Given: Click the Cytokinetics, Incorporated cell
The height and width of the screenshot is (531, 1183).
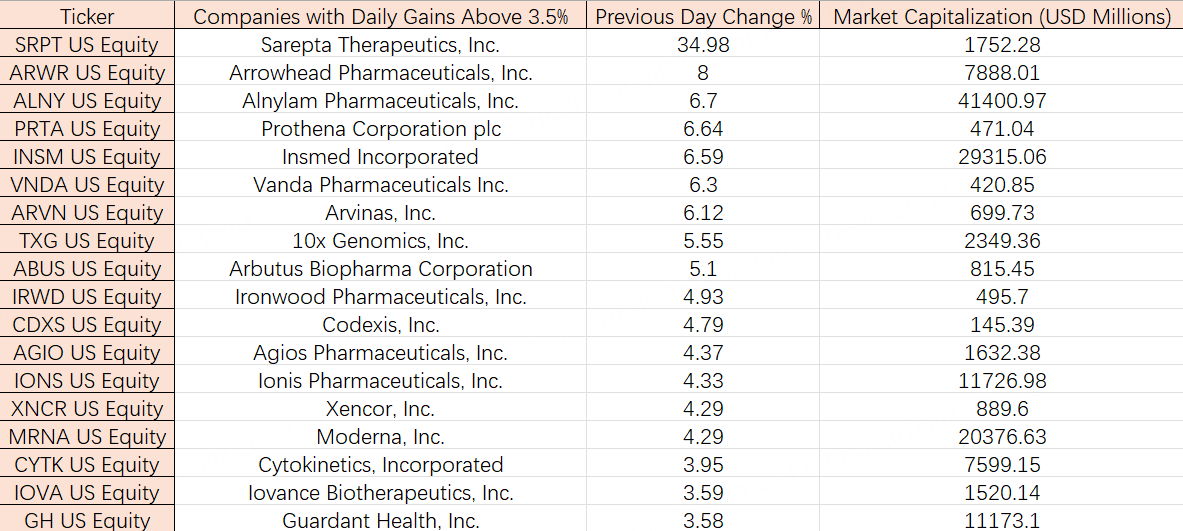Looking at the screenshot, I should [x=380, y=465].
